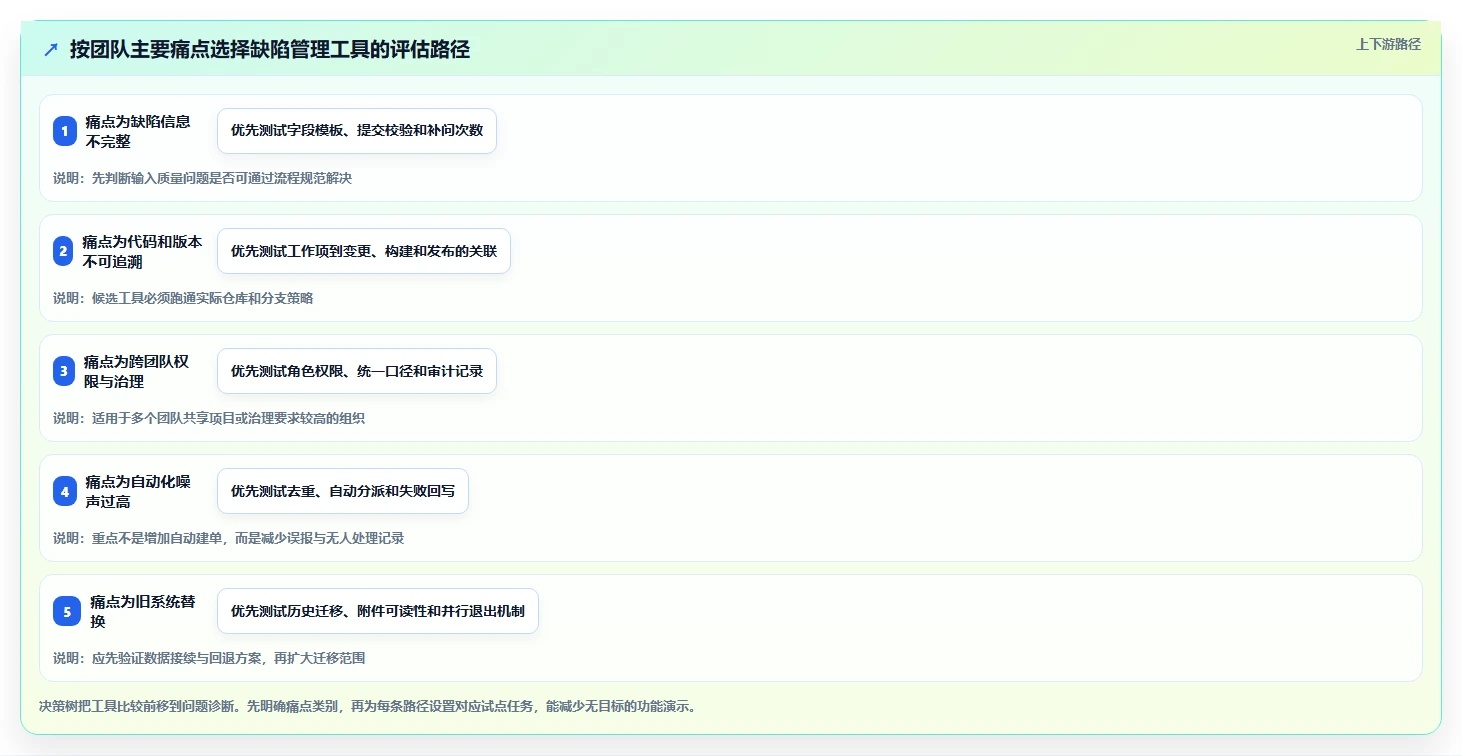Screen dimensions: 1462x756
Task: Select the 优先测试工作项到变更、构建和发布的关联 box
Action: pyautogui.click(x=364, y=251)
